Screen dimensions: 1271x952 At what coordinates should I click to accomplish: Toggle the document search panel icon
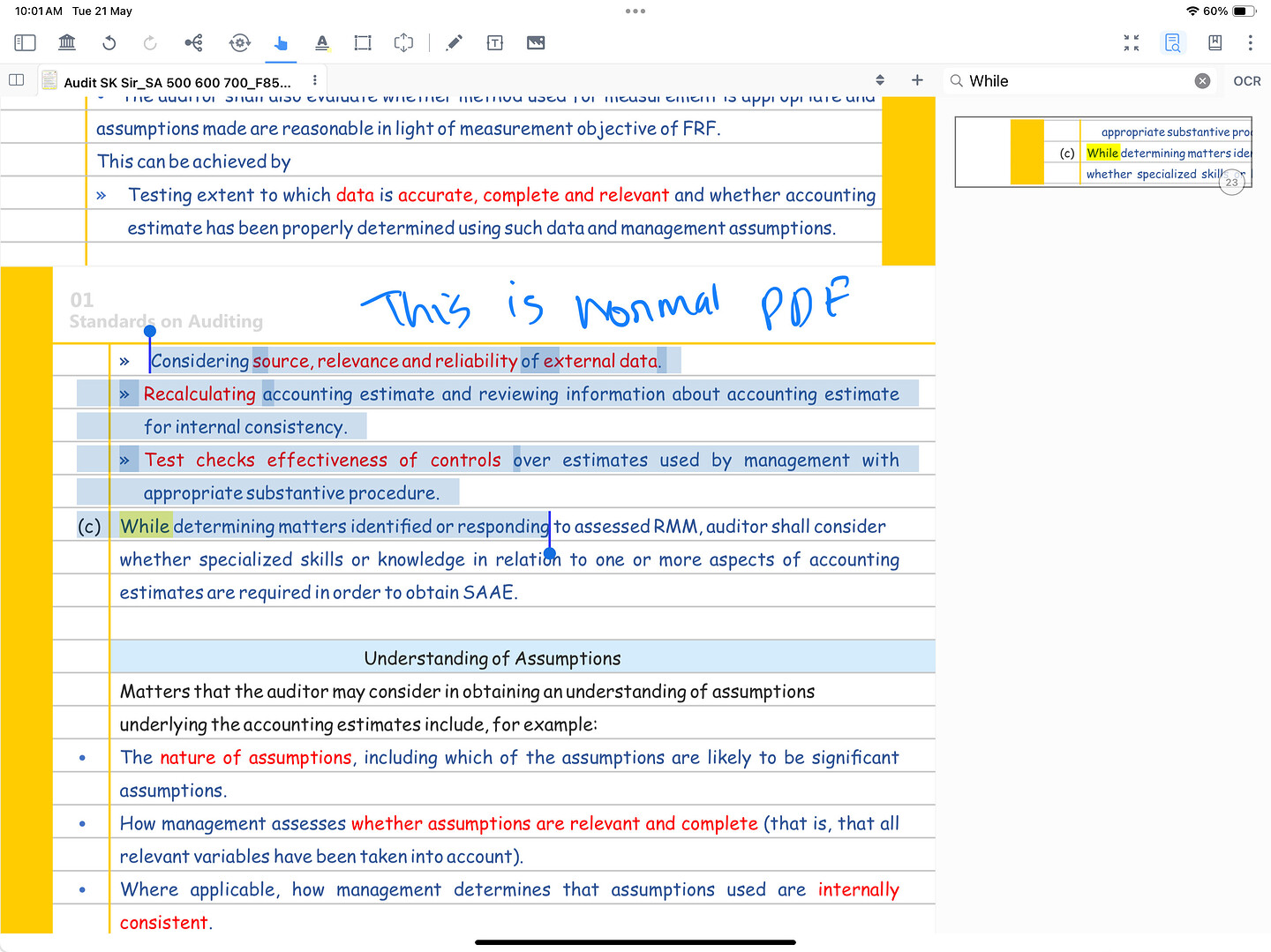pyautogui.click(x=1173, y=42)
